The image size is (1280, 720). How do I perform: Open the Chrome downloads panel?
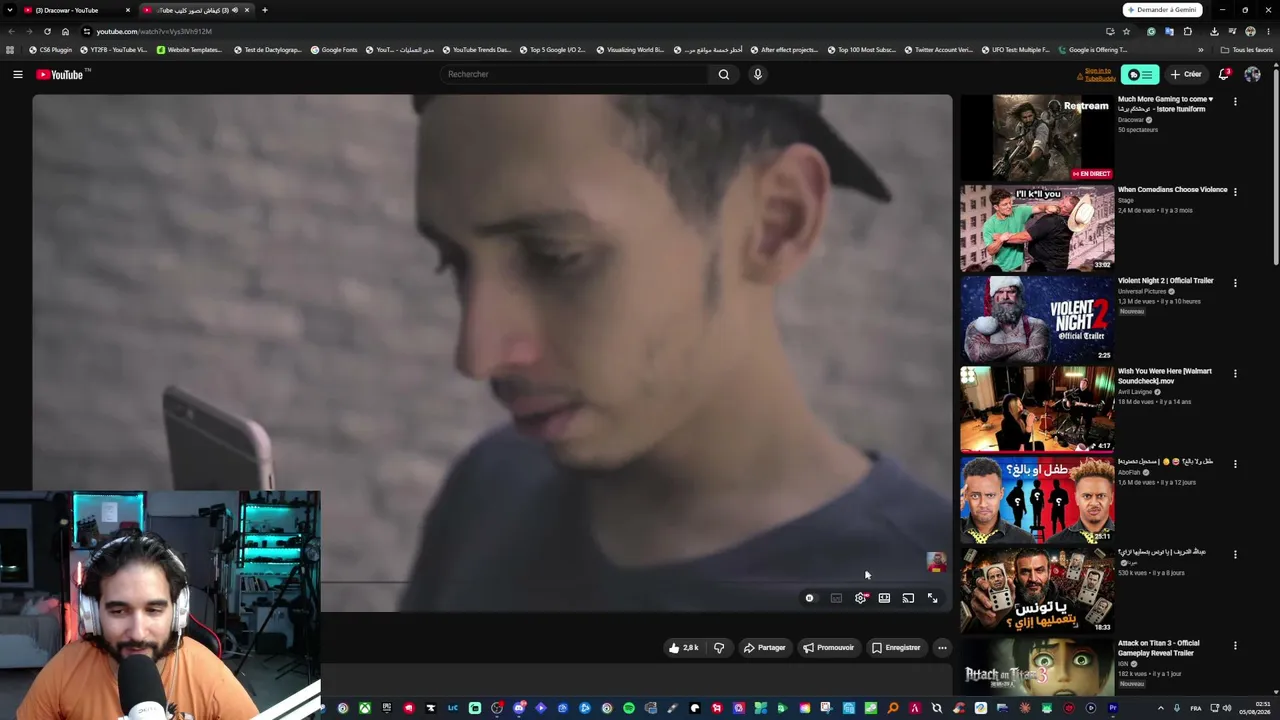pyautogui.click(x=1214, y=31)
